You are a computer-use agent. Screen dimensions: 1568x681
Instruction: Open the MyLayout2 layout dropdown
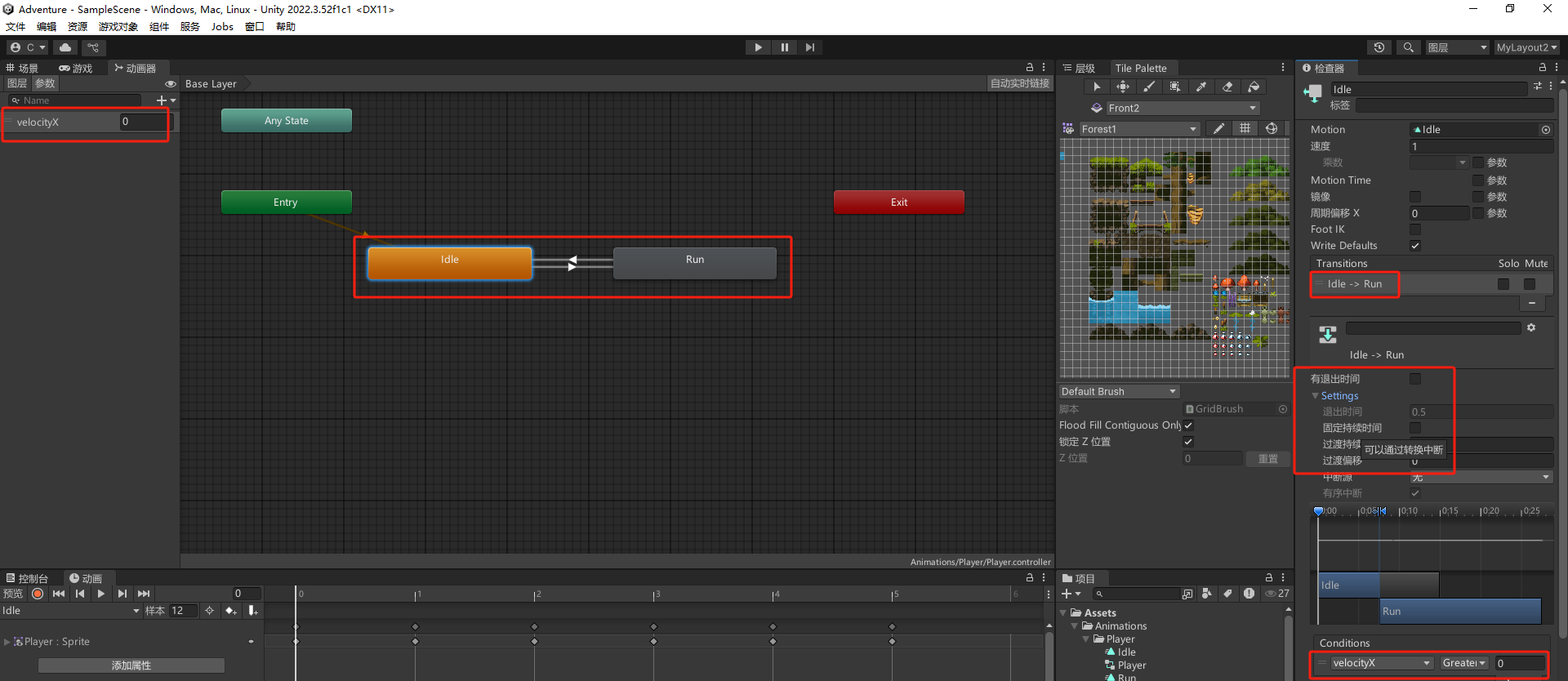1526,47
